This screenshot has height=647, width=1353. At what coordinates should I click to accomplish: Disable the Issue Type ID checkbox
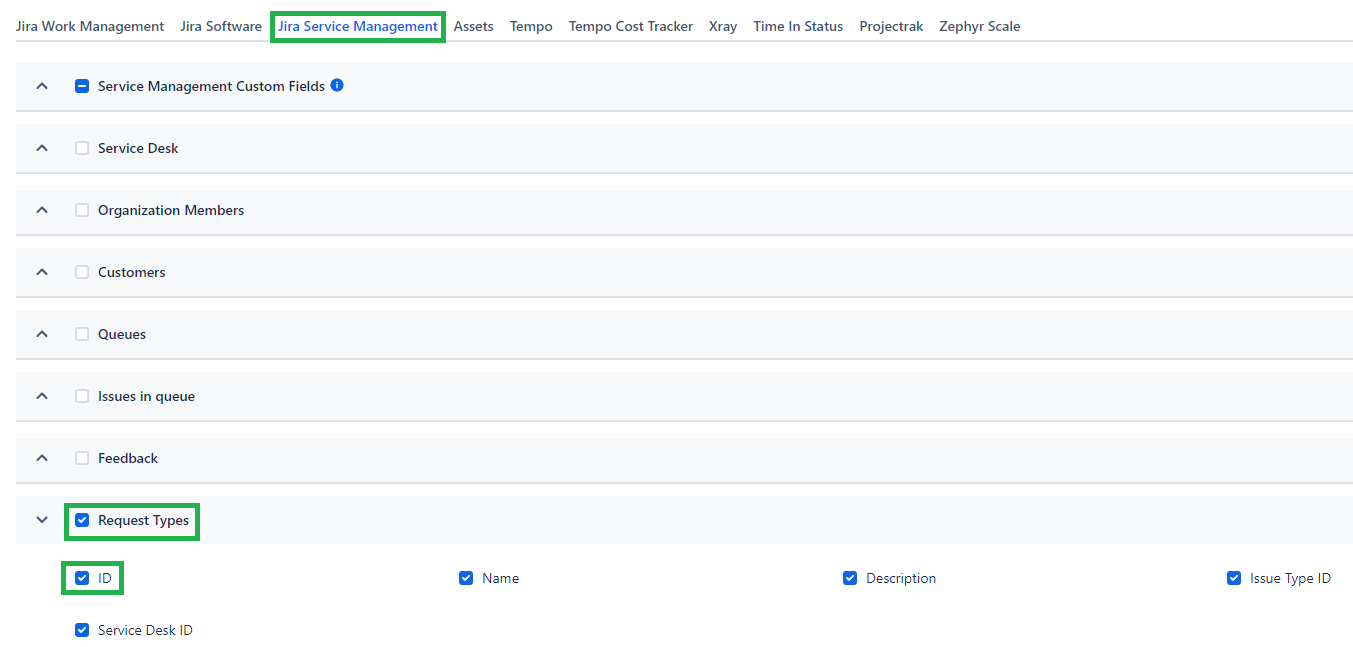[1234, 578]
